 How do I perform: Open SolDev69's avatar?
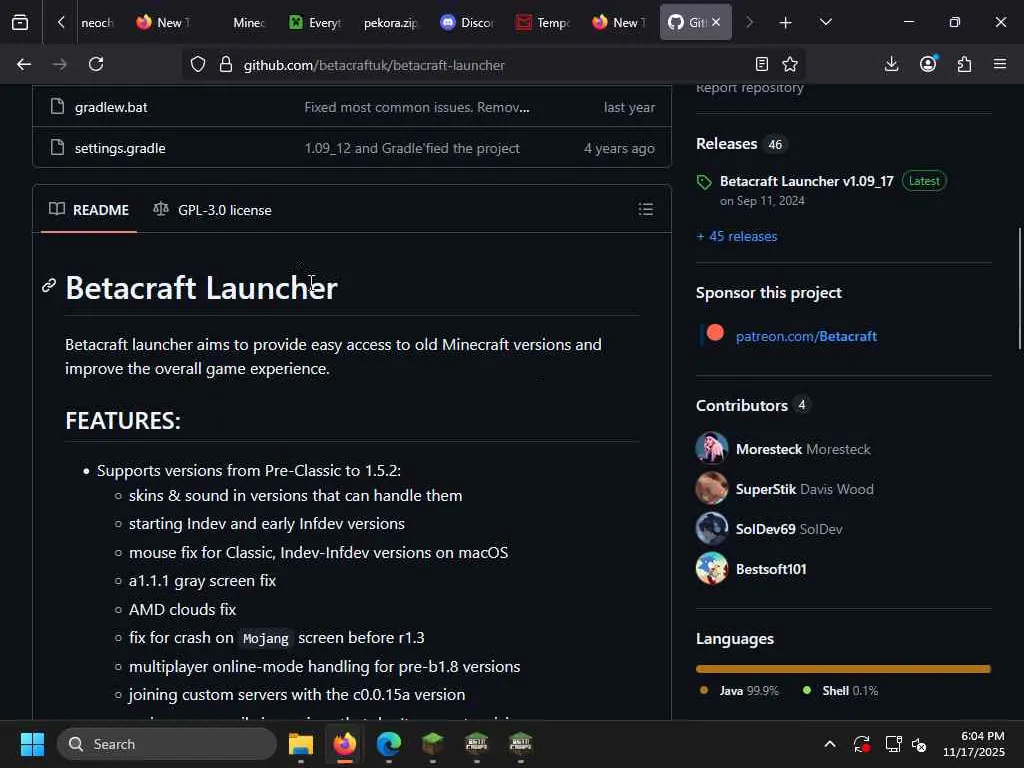(x=712, y=528)
